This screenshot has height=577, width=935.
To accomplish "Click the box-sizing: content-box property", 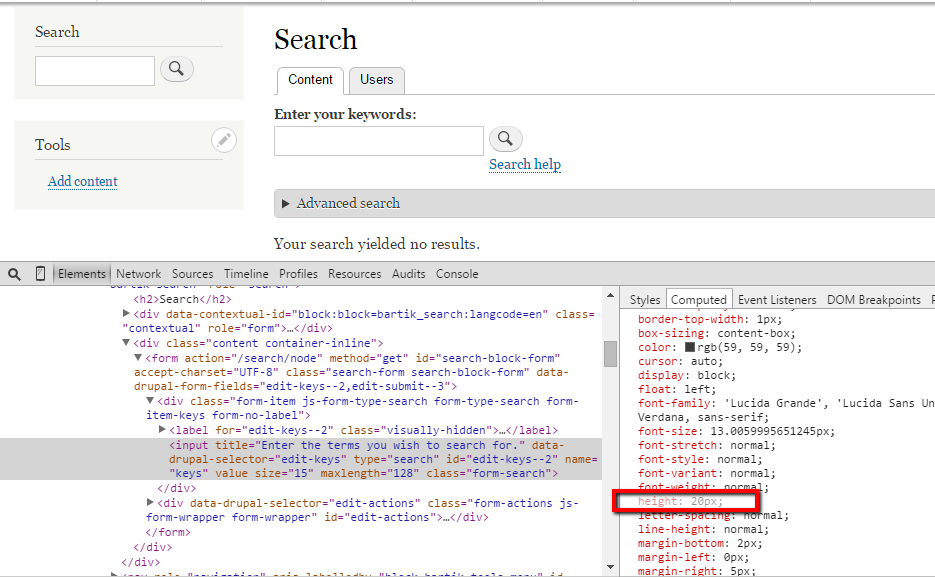I will (x=717, y=333).
